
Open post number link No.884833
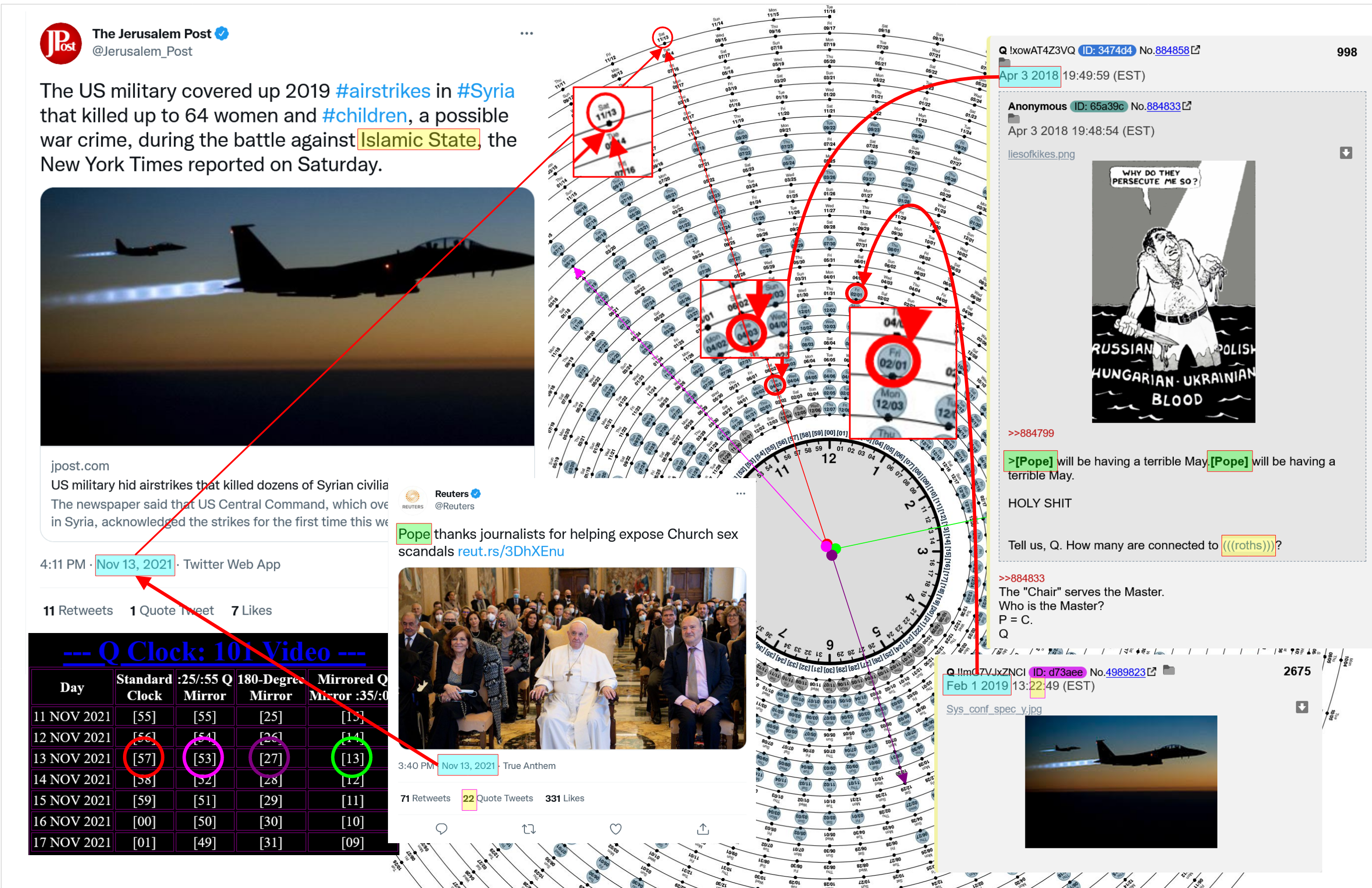(1163, 106)
